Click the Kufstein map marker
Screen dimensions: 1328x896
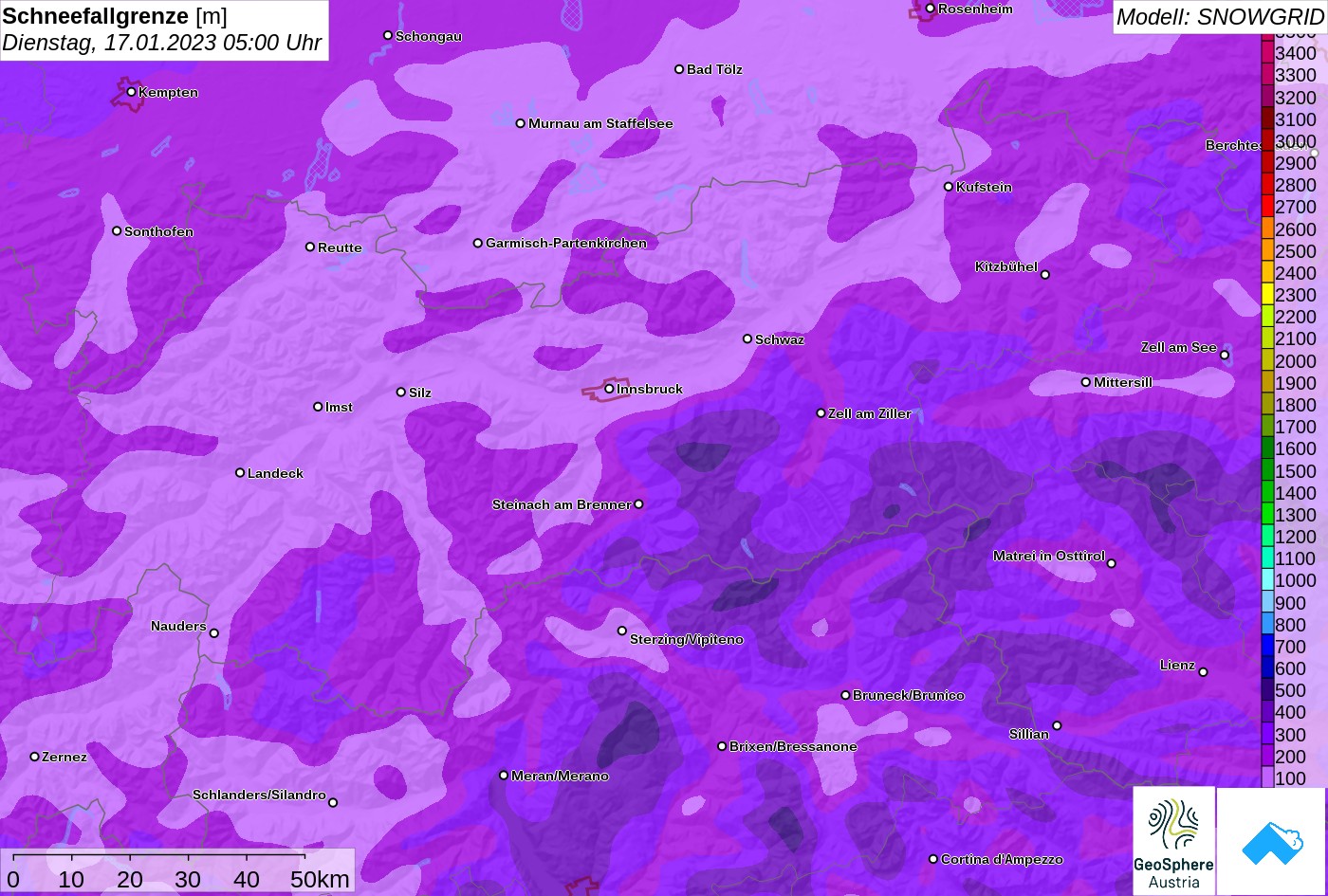tap(949, 187)
